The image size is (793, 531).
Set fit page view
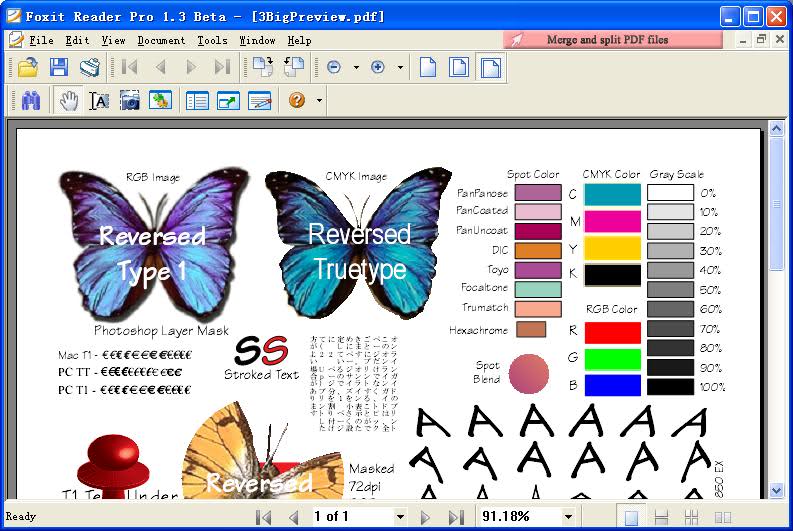click(x=459, y=67)
